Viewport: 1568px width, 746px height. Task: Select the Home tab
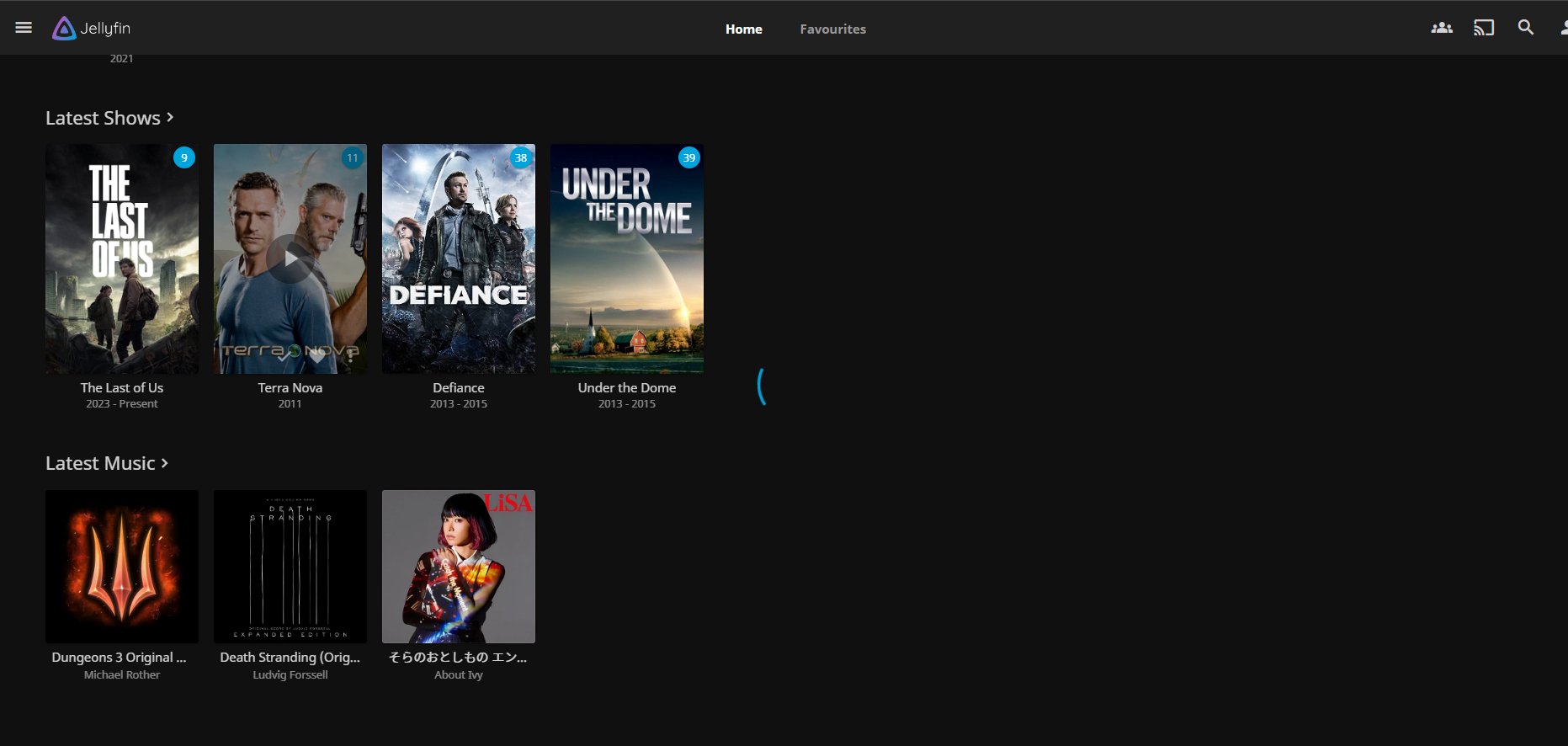(743, 29)
